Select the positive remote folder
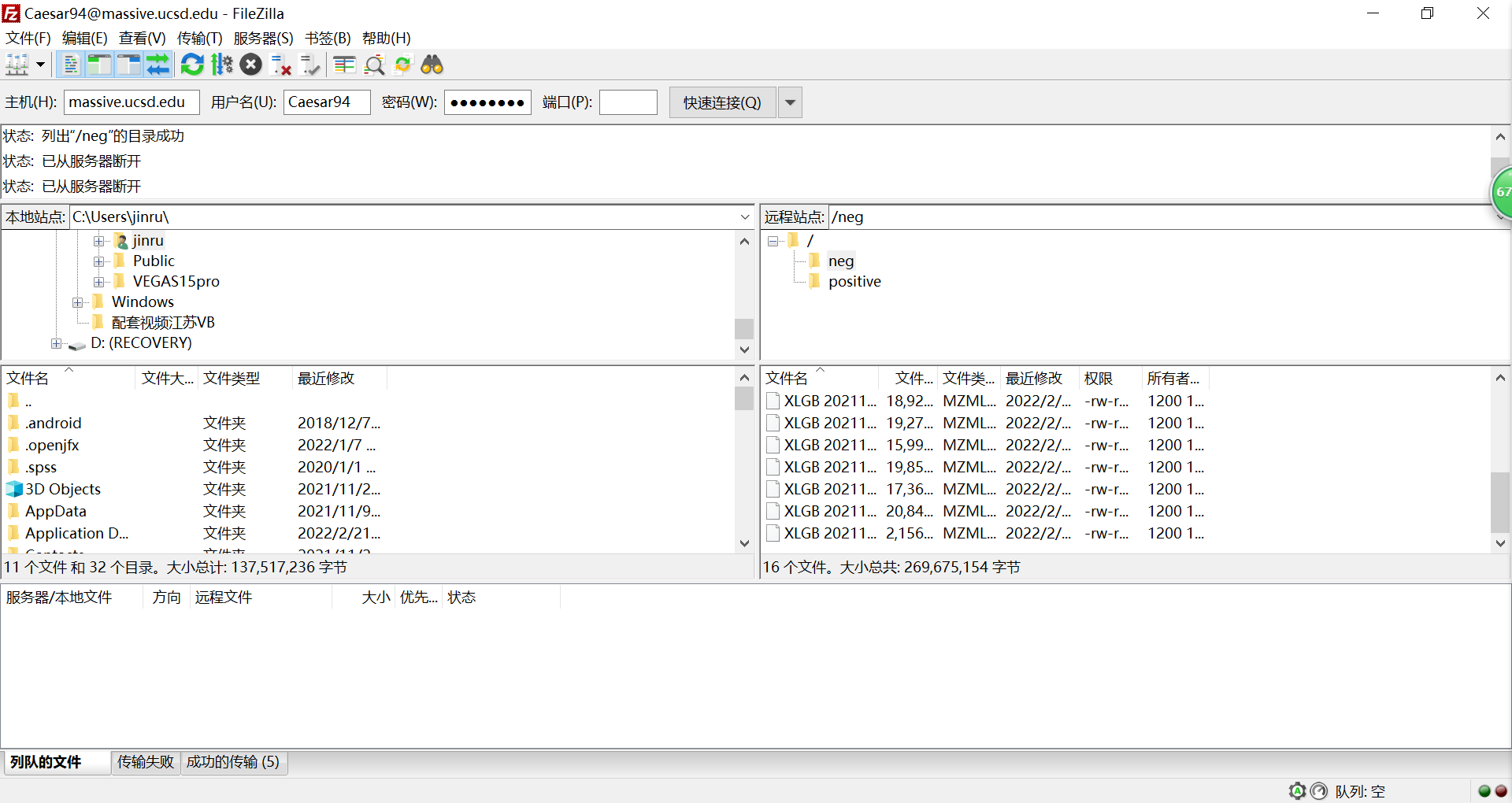 coord(854,281)
